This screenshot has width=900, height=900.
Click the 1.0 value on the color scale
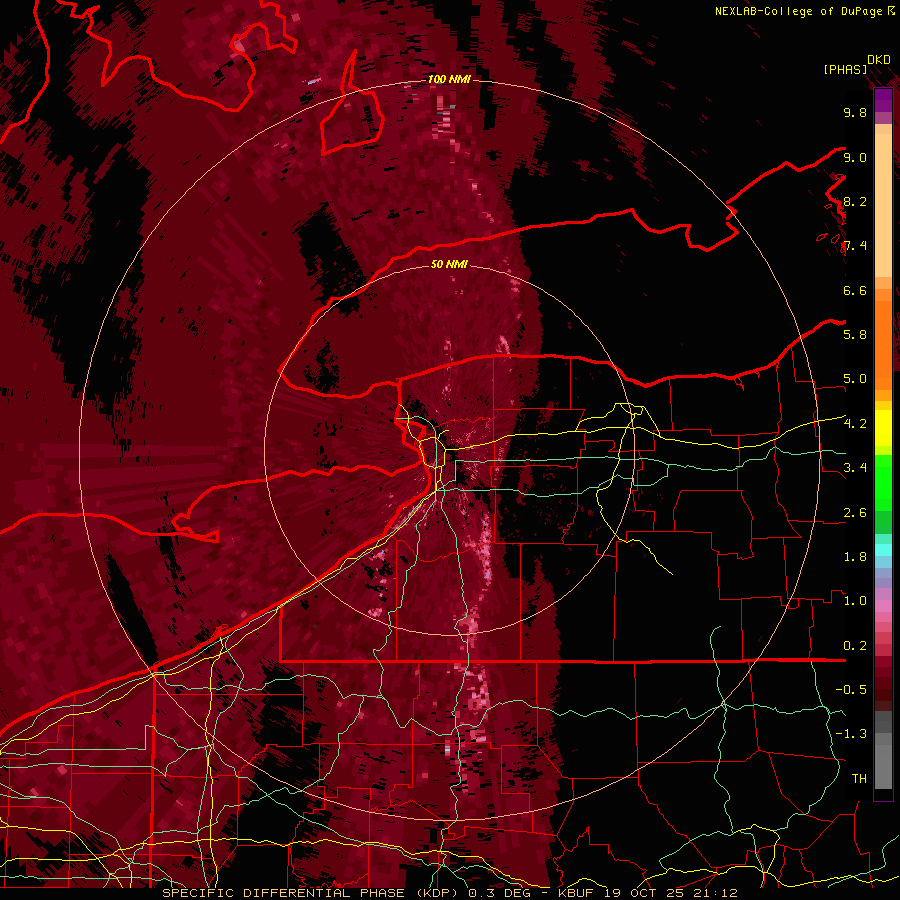point(855,601)
